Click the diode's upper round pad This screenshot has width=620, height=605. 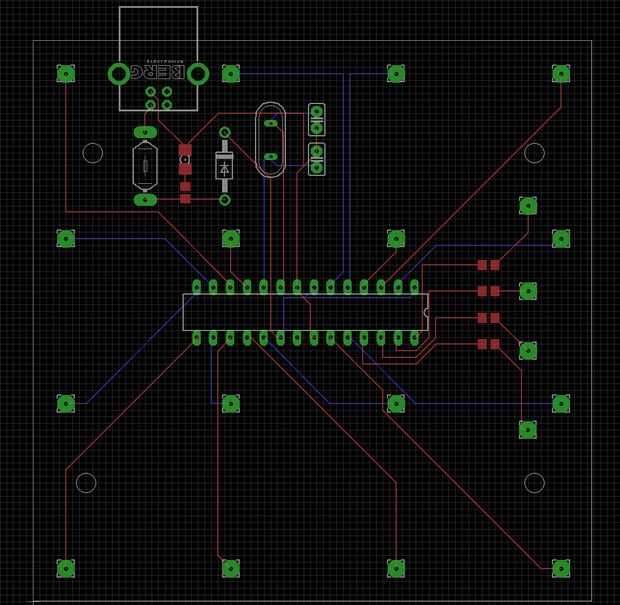coord(225,132)
